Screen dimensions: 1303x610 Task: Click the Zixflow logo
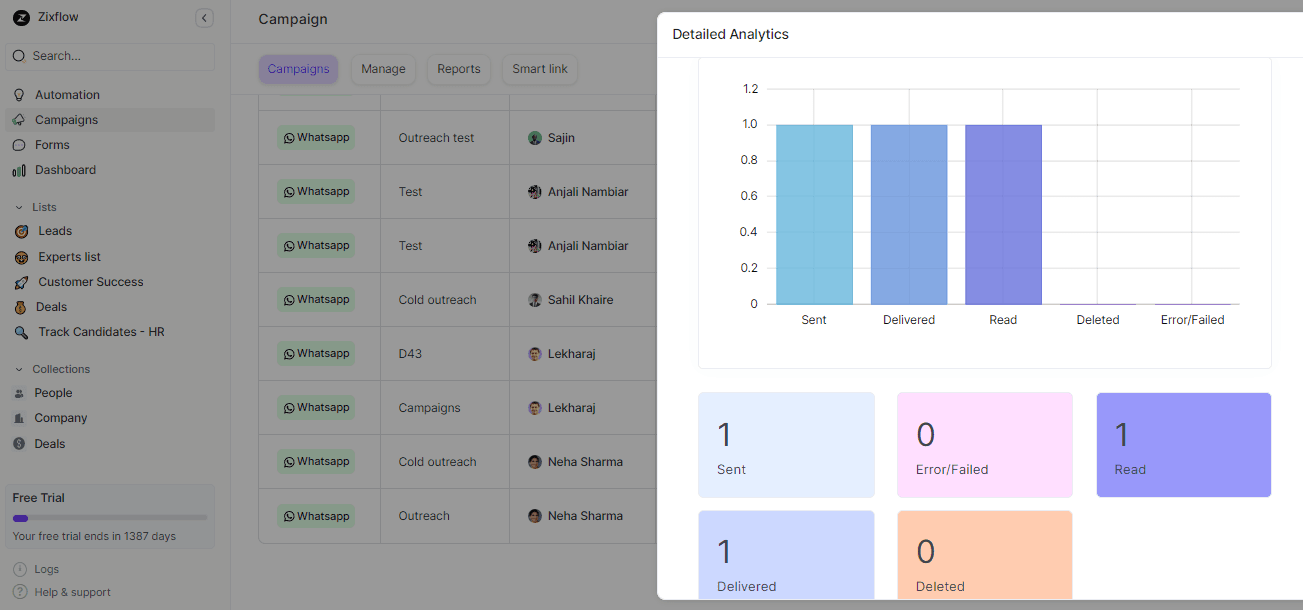point(20,17)
